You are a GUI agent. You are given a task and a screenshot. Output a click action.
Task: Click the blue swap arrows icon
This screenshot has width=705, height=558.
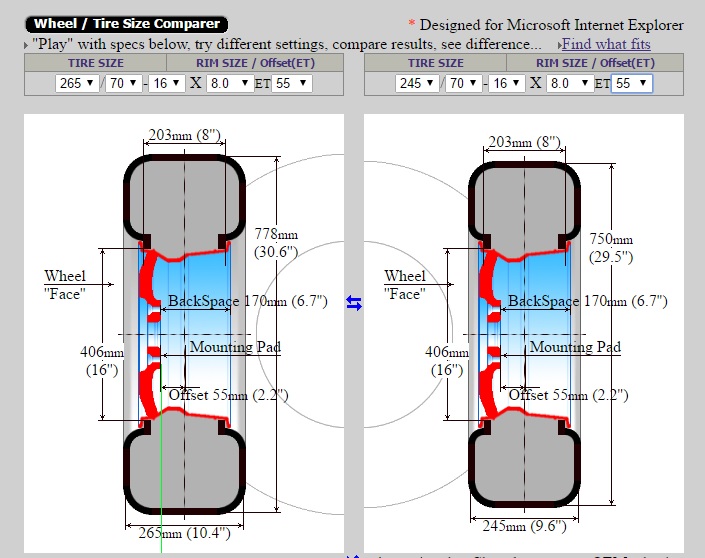pos(354,303)
